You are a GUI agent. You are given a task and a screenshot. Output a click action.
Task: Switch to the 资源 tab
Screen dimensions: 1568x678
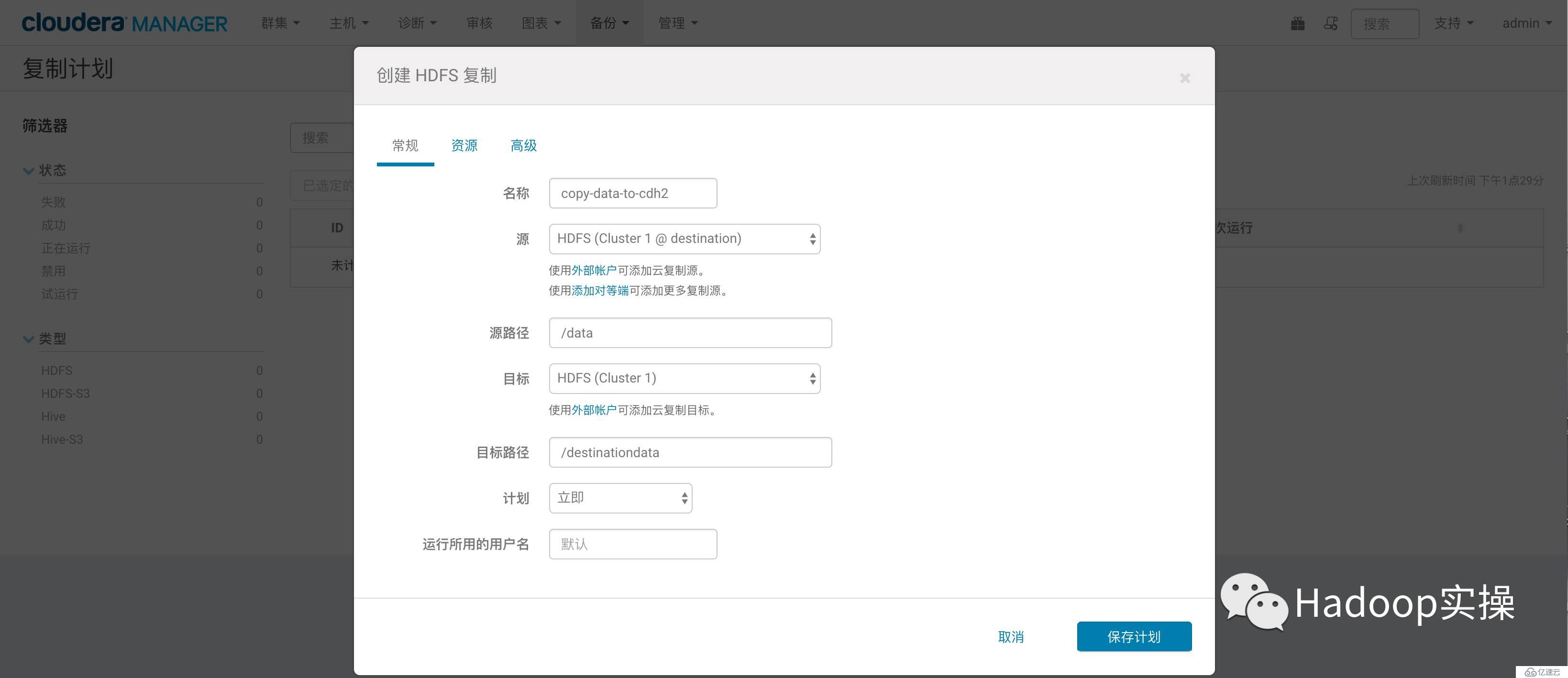tap(464, 145)
